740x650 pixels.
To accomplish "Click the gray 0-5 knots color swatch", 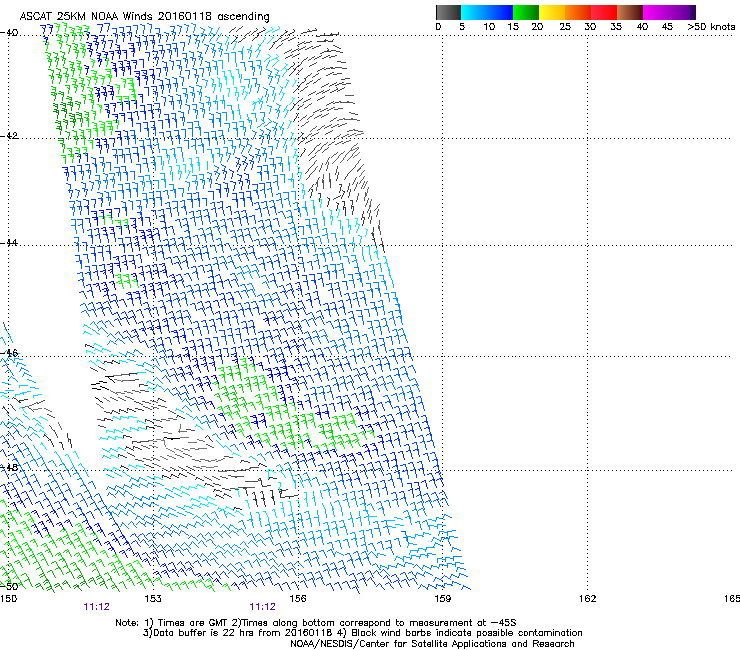I will click(x=448, y=12).
